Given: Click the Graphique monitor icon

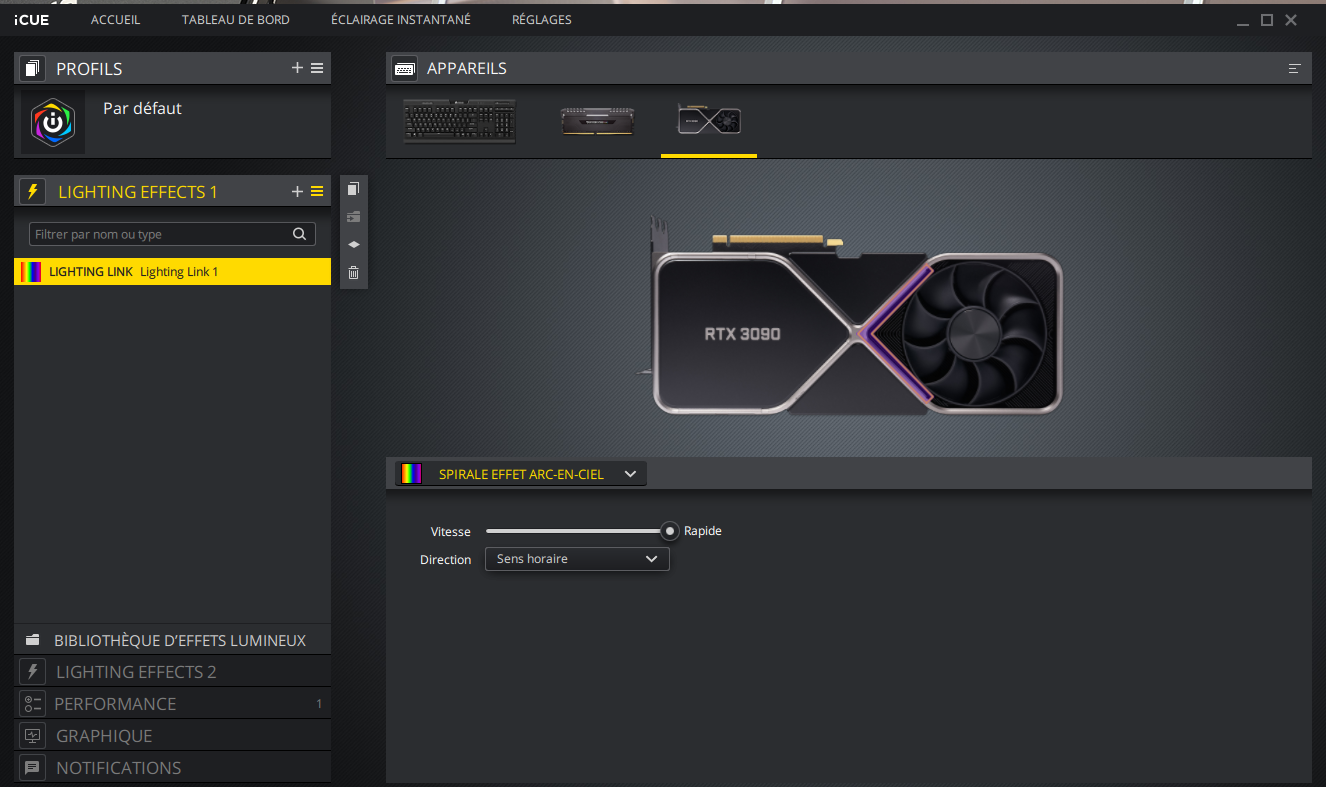Looking at the screenshot, I should point(33,735).
